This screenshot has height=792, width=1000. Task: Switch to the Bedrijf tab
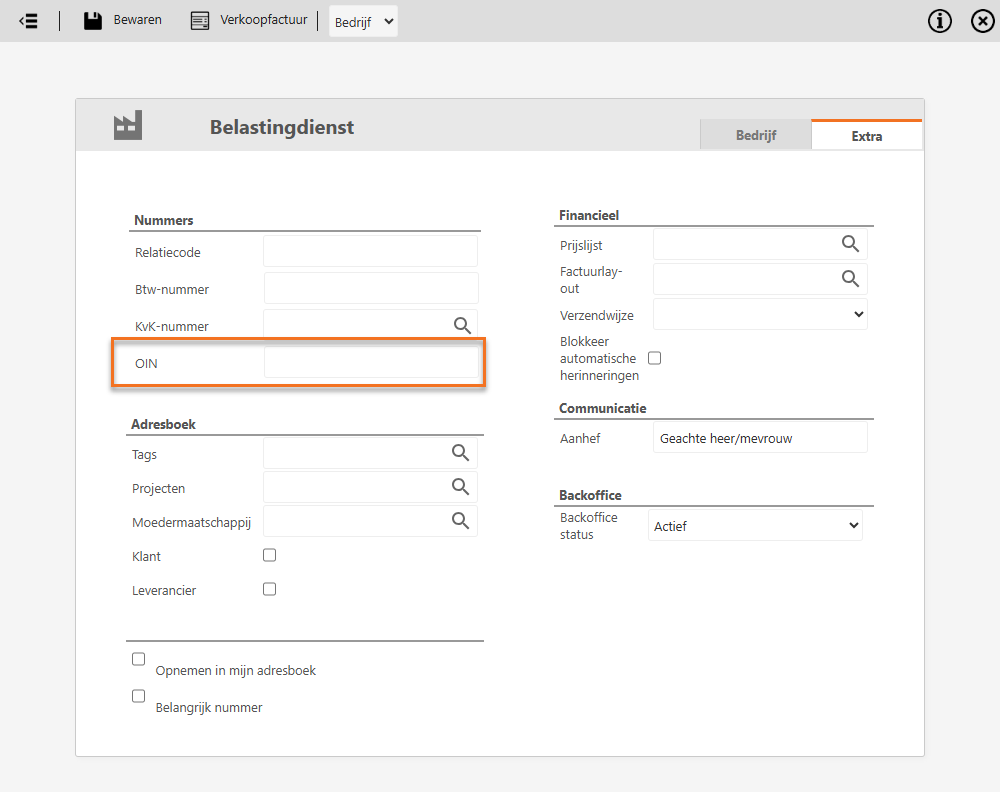pyautogui.click(x=756, y=135)
